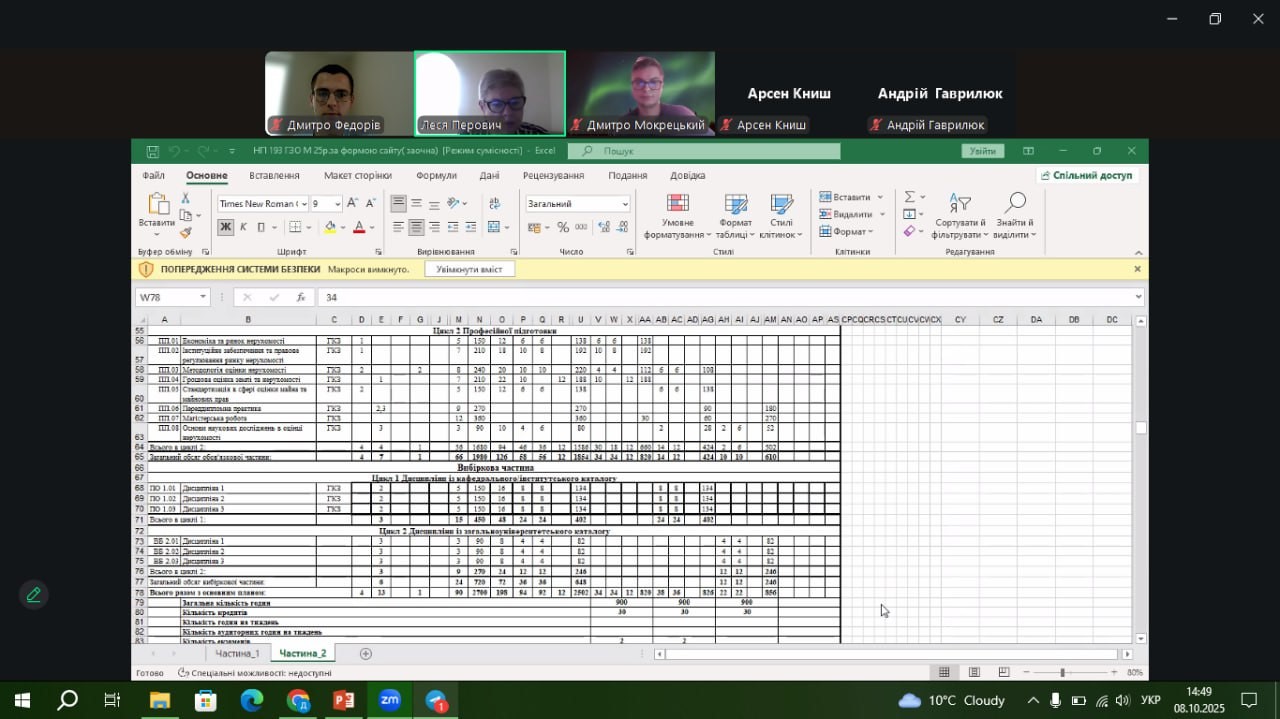Click the Format Painter brush icon
The width and height of the screenshot is (1280, 719).
click(x=185, y=232)
